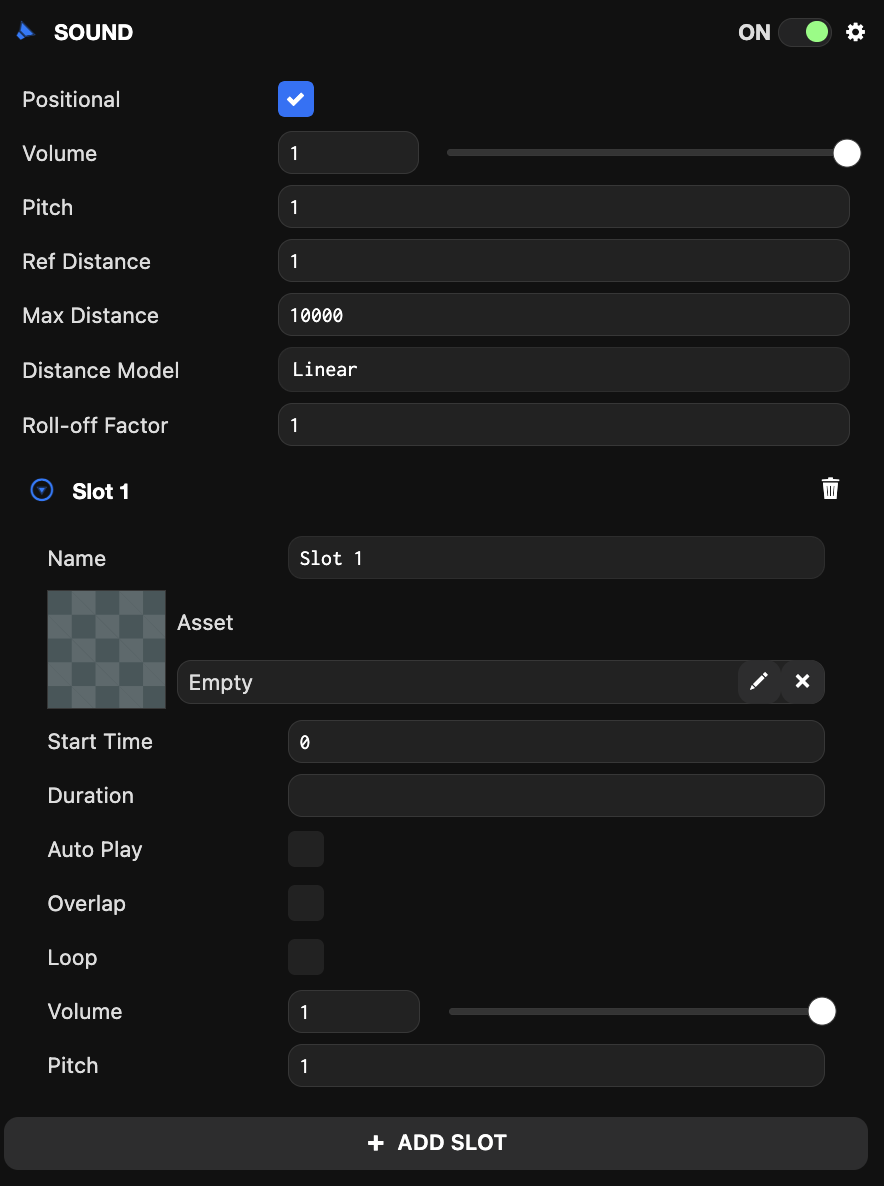Click the checkered asset thumbnail

pos(106,648)
